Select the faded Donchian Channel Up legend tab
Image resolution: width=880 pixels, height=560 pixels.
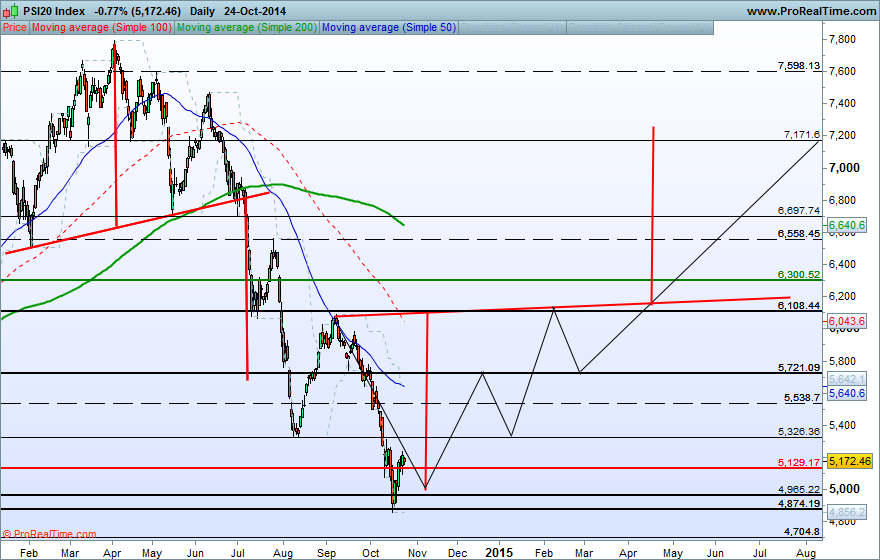512,27
